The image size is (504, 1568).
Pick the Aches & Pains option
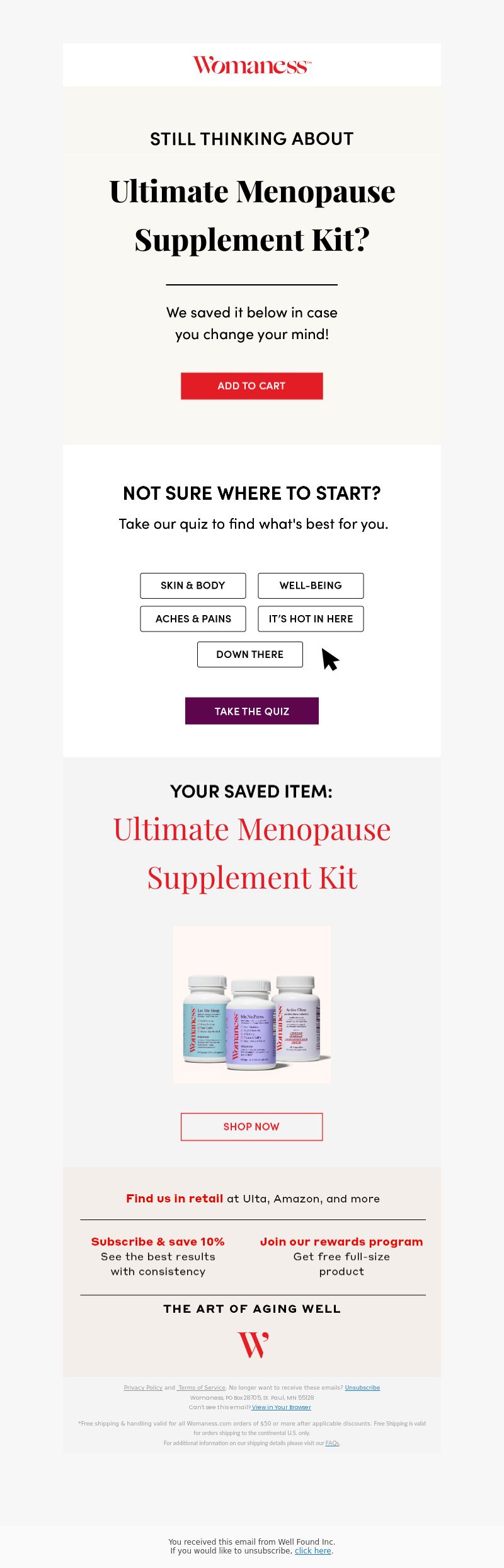click(x=193, y=619)
